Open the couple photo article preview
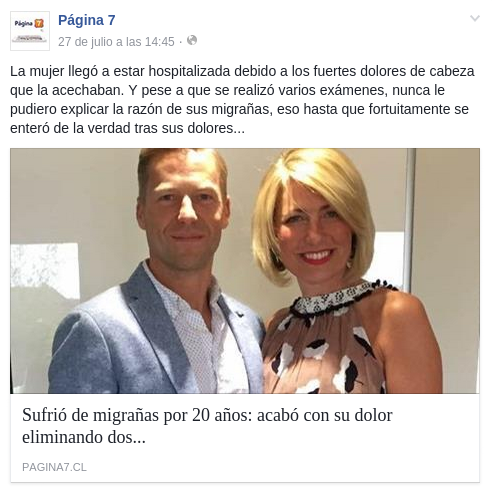The image size is (492, 495). point(245,271)
